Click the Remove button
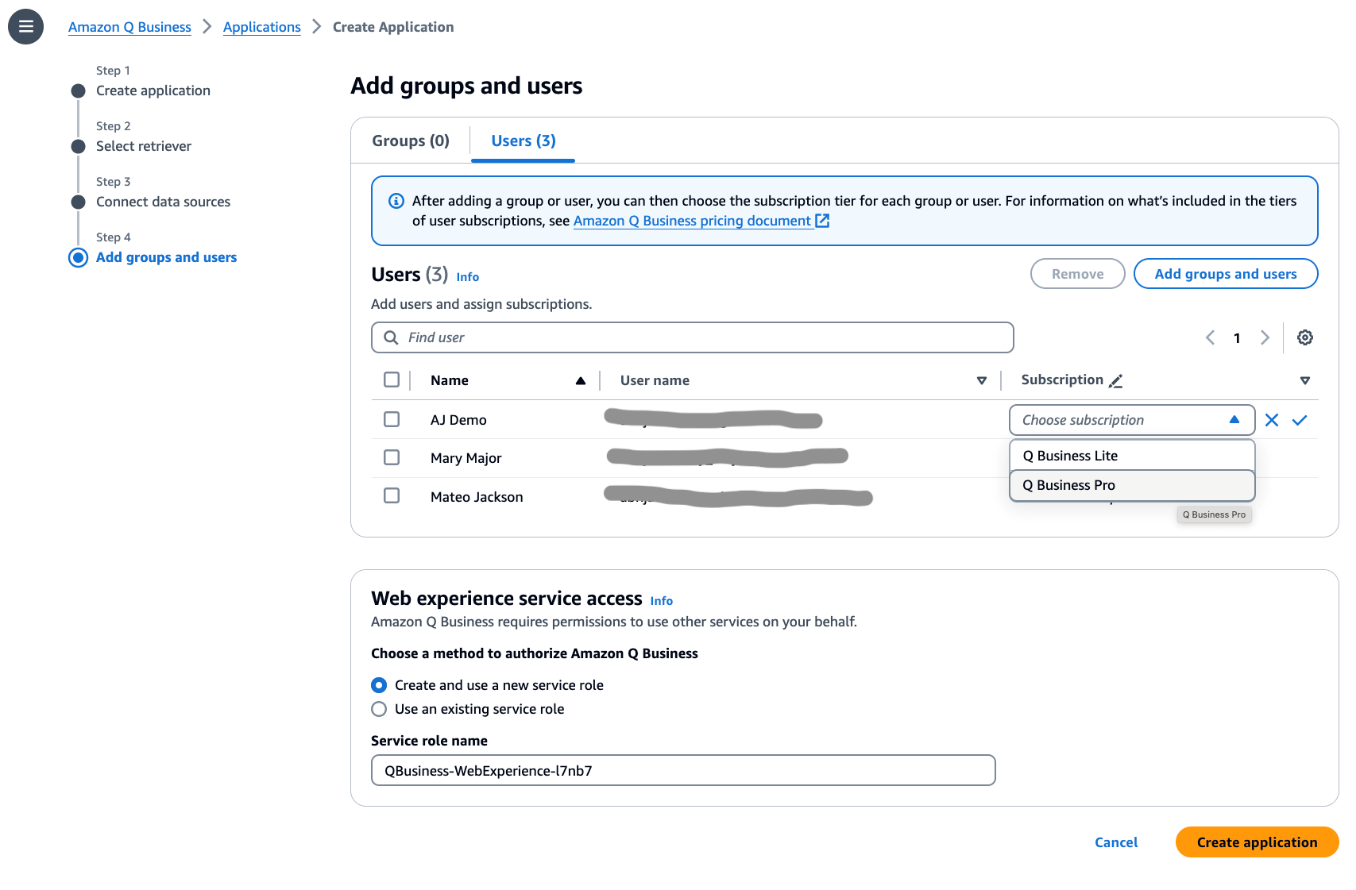 click(1078, 274)
